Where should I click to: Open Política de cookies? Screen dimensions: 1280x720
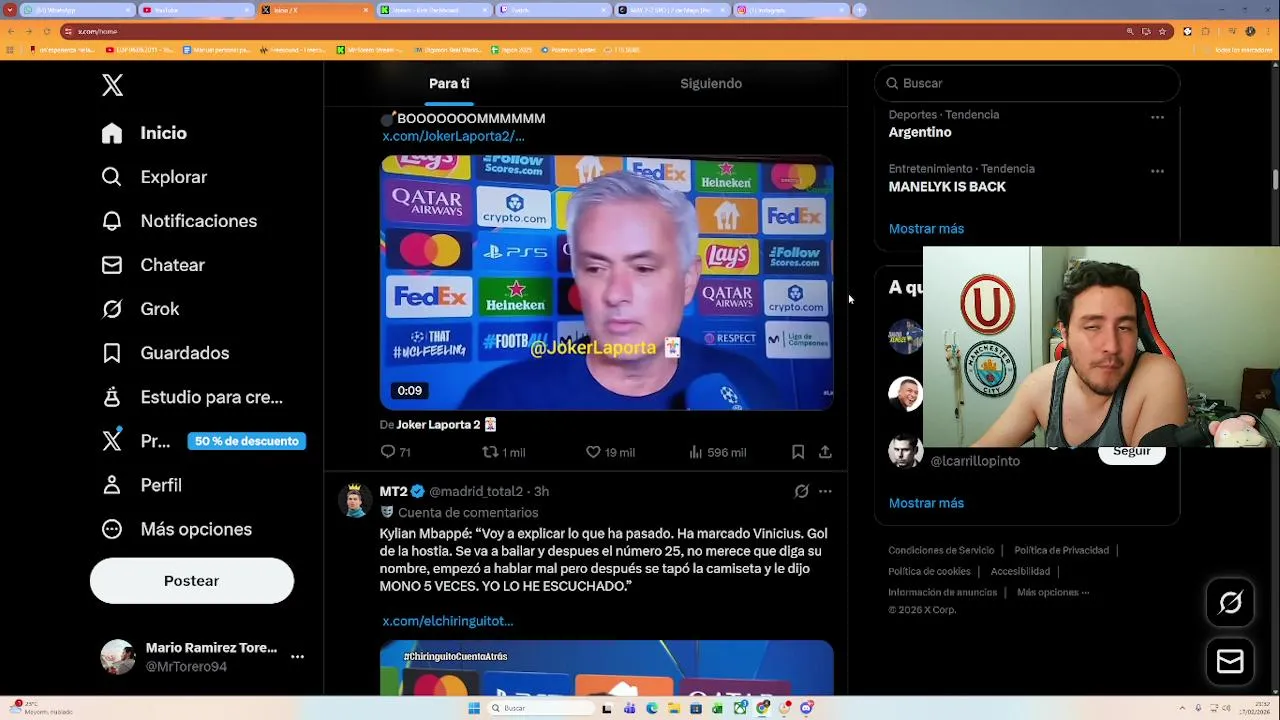[929, 572]
